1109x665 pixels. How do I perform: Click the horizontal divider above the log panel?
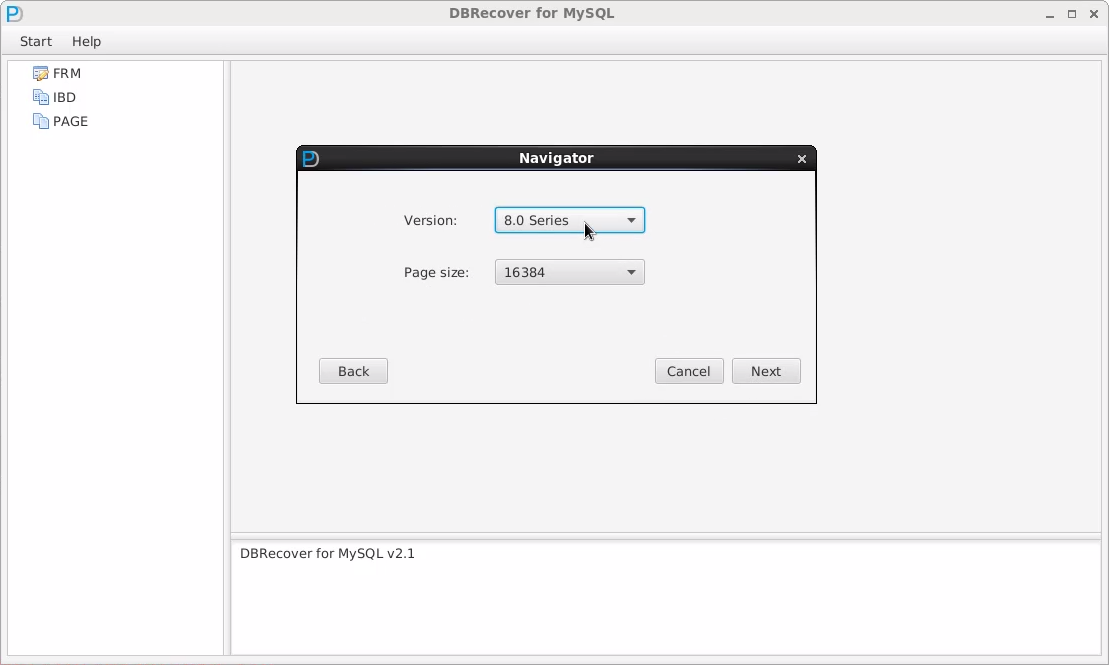pos(665,536)
